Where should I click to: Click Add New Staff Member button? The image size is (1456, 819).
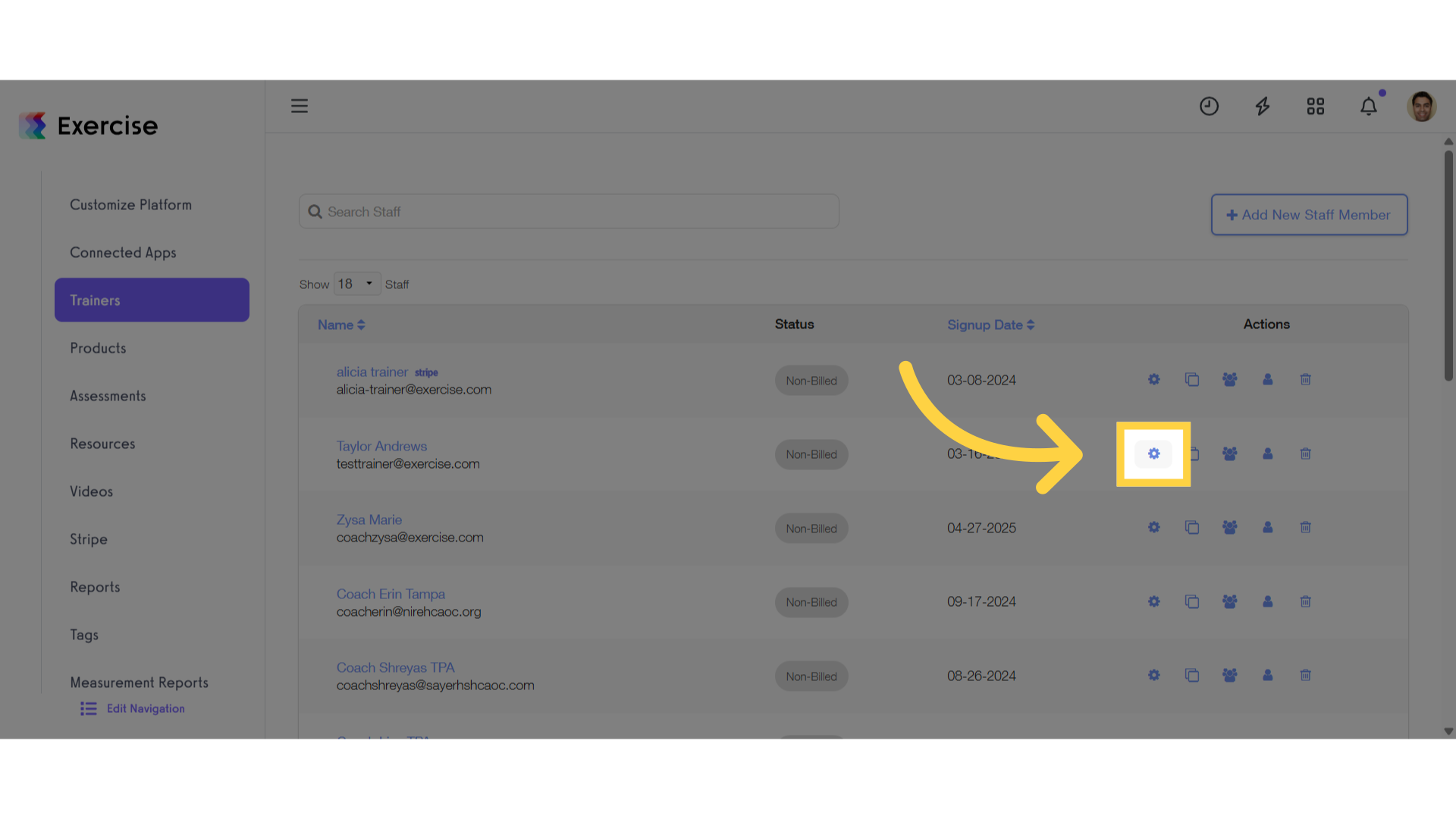coord(1309,215)
